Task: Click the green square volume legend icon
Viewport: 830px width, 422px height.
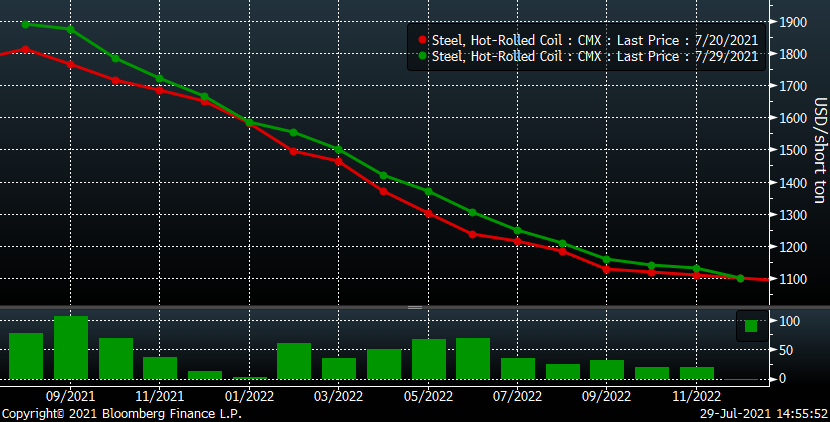Action: pos(751,324)
